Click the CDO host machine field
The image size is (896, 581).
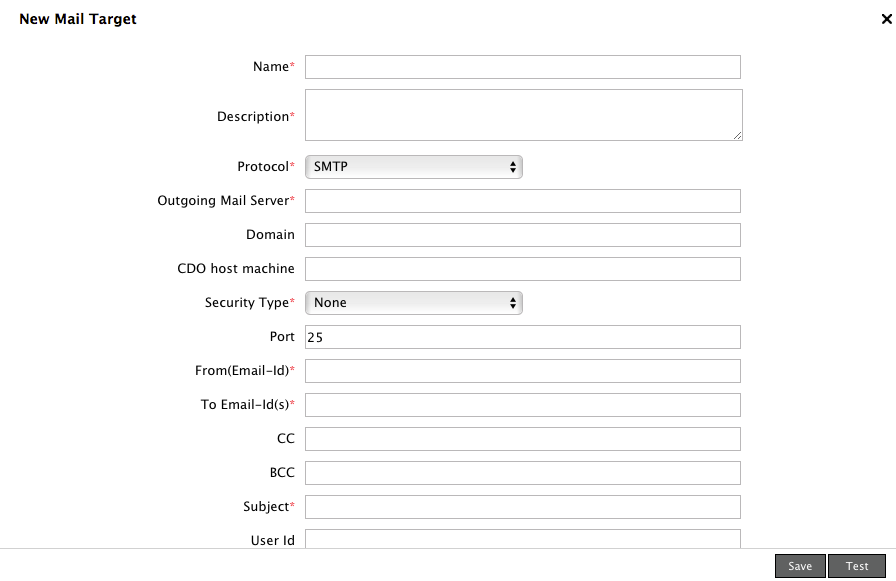pos(522,269)
